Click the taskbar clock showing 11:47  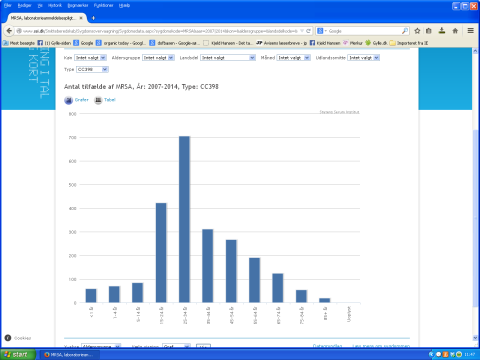pyautogui.click(x=470, y=354)
